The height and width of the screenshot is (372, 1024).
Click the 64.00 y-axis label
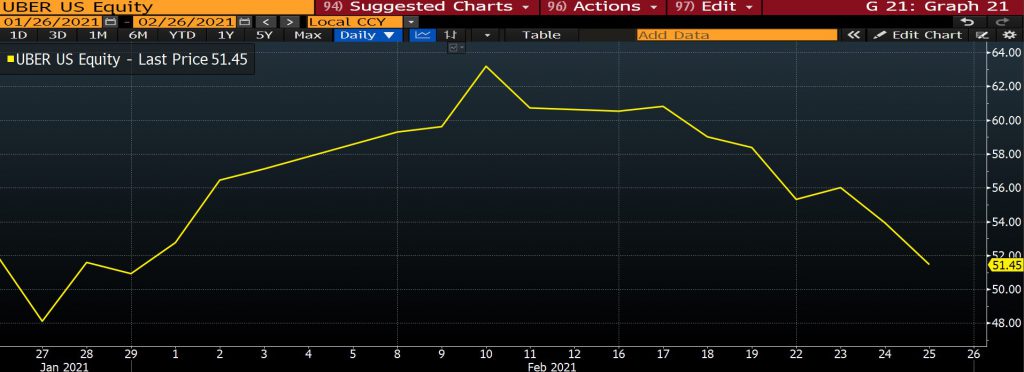pyautogui.click(x=1006, y=52)
